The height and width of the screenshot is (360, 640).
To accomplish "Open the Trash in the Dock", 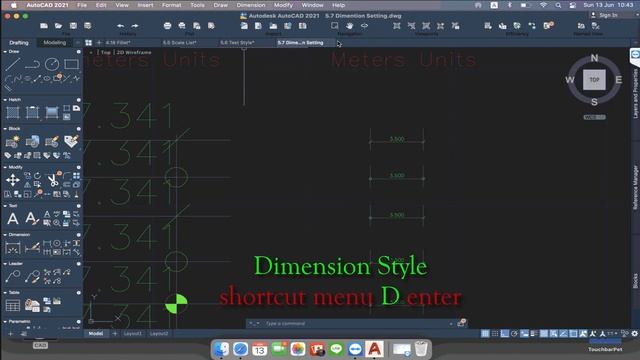I will point(421,349).
